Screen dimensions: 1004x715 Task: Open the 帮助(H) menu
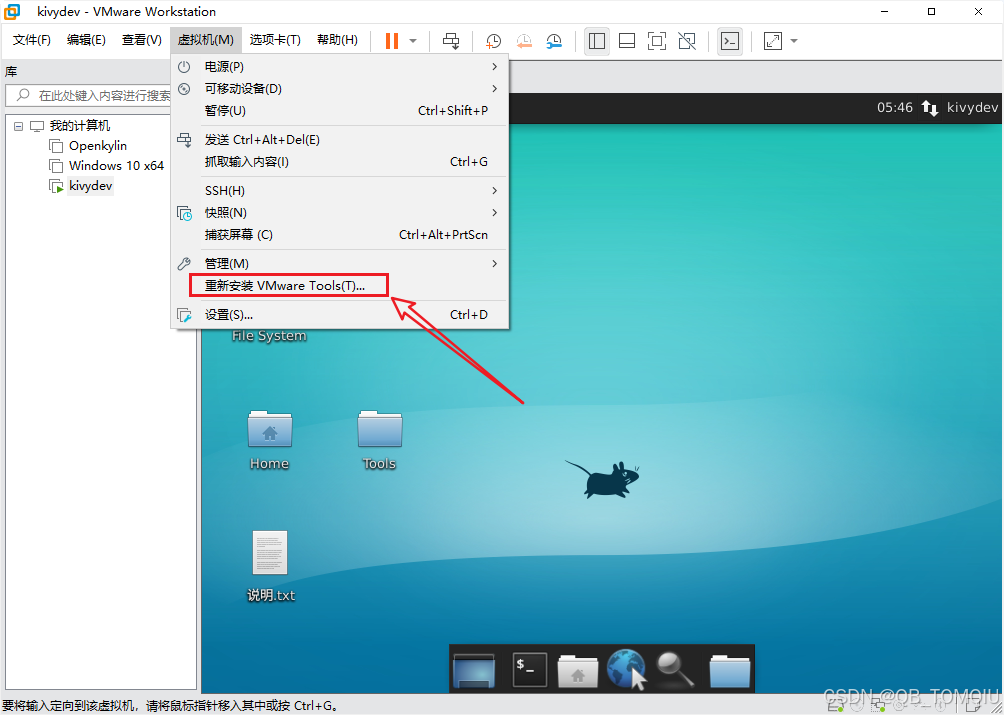point(337,40)
